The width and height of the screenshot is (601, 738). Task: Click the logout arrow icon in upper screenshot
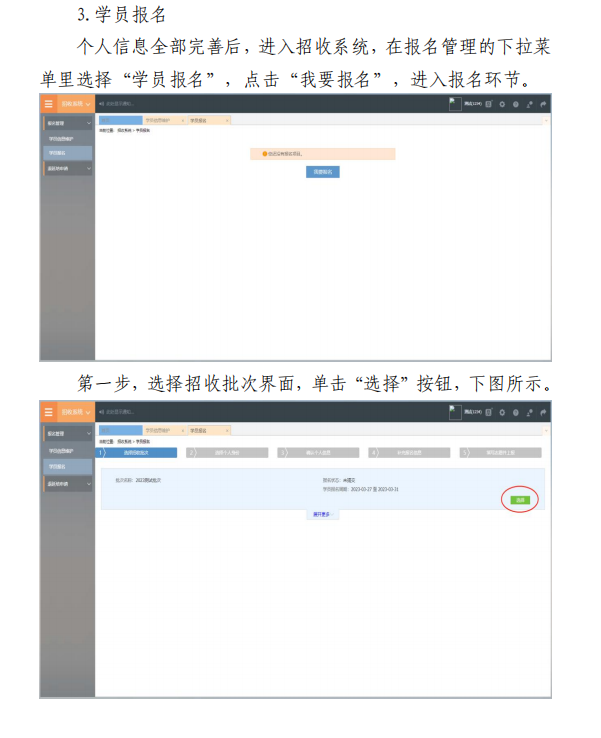coord(543,104)
